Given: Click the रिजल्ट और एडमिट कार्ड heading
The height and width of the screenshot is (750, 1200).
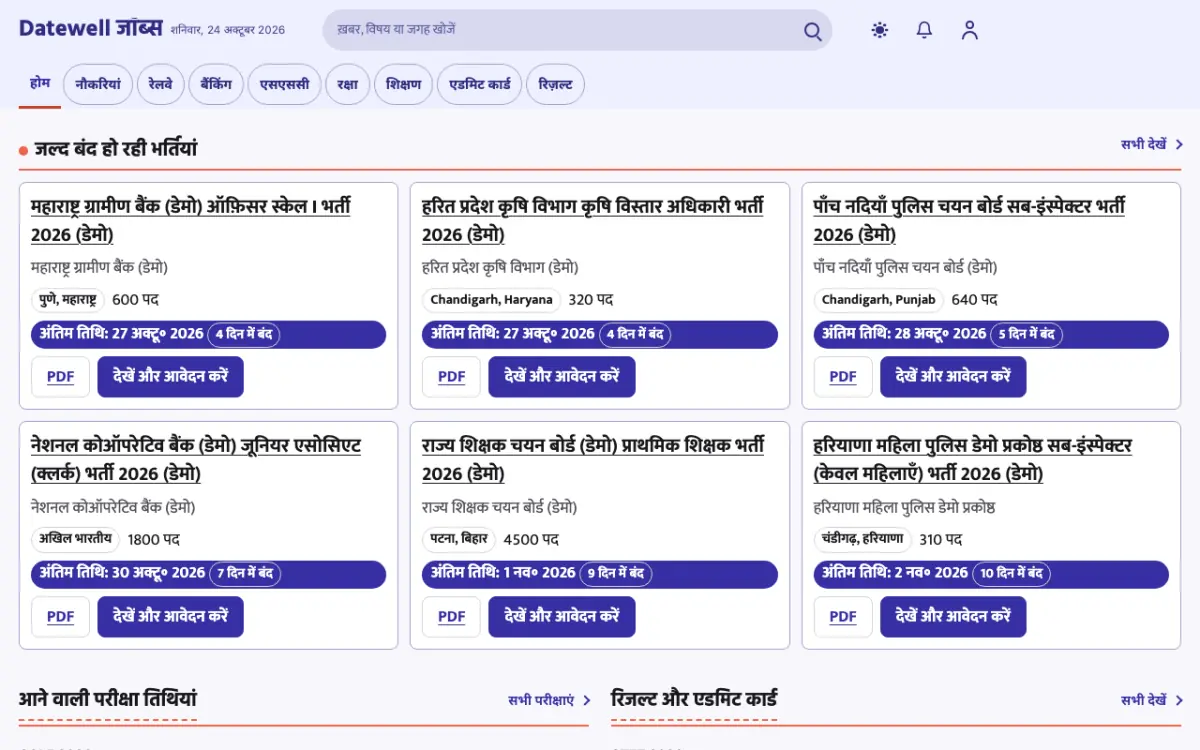Looking at the screenshot, I should click(x=694, y=699).
